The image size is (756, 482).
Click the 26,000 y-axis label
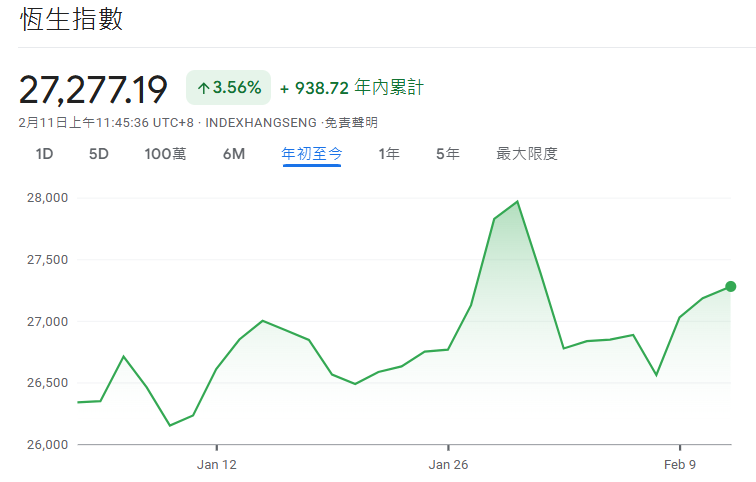47,444
